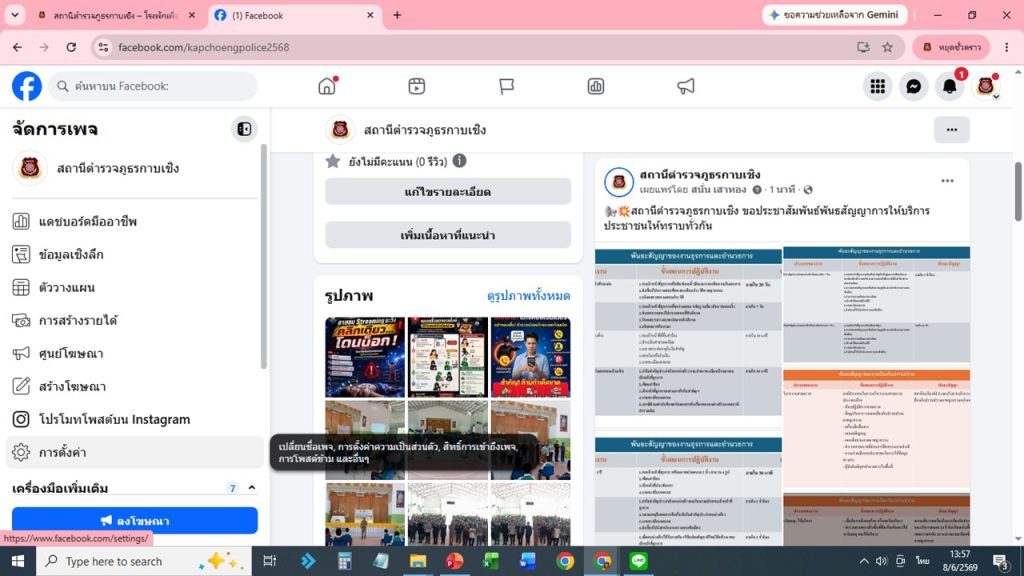The height and width of the screenshot is (576, 1024).
Task: Open the Windows notification center icon
Action: click(1001, 561)
